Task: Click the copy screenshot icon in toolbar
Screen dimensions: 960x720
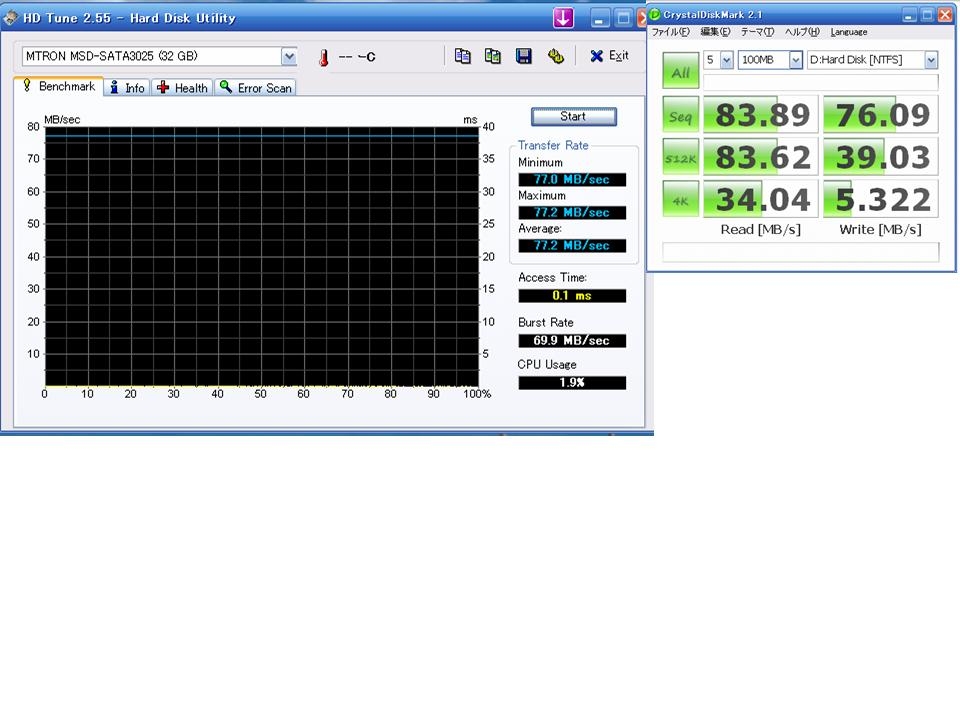Action: pos(493,56)
